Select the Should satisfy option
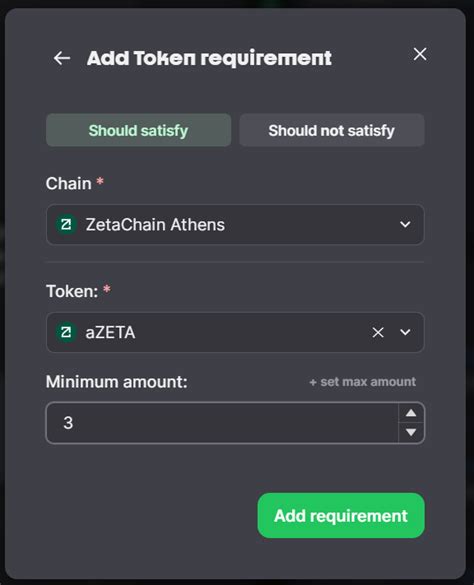 pyautogui.click(x=138, y=130)
